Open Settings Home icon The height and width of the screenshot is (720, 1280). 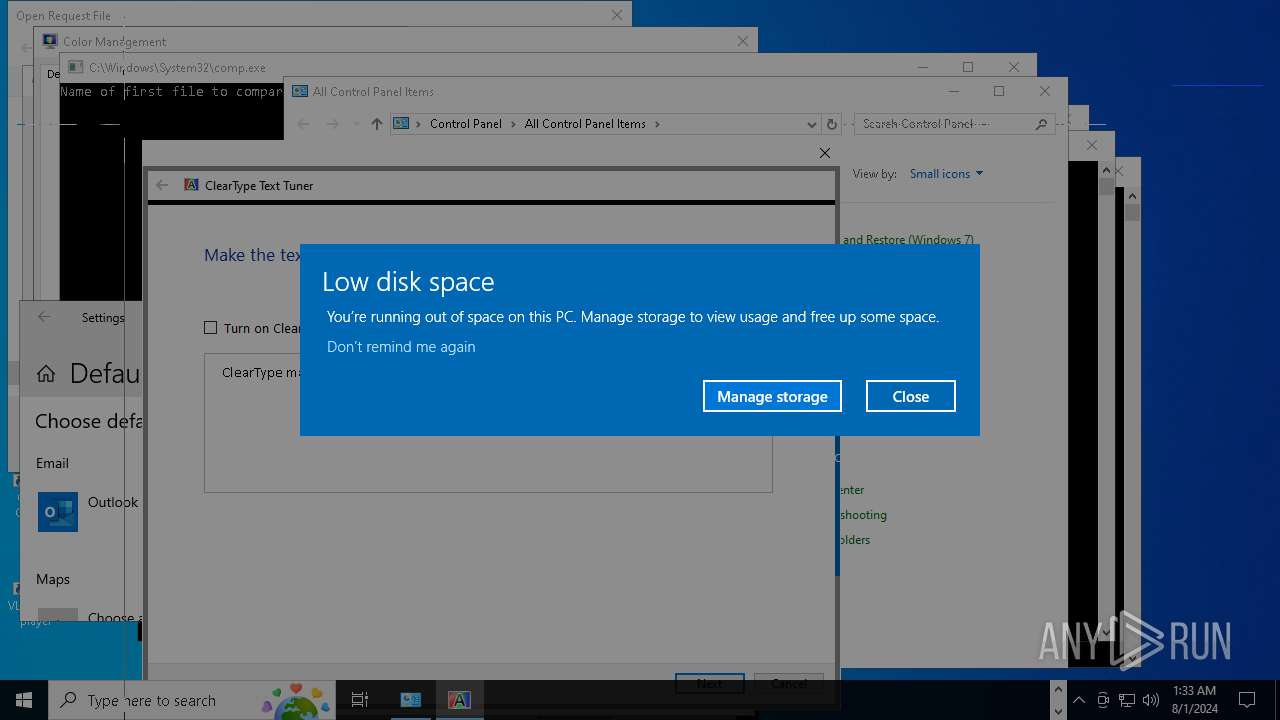46,374
